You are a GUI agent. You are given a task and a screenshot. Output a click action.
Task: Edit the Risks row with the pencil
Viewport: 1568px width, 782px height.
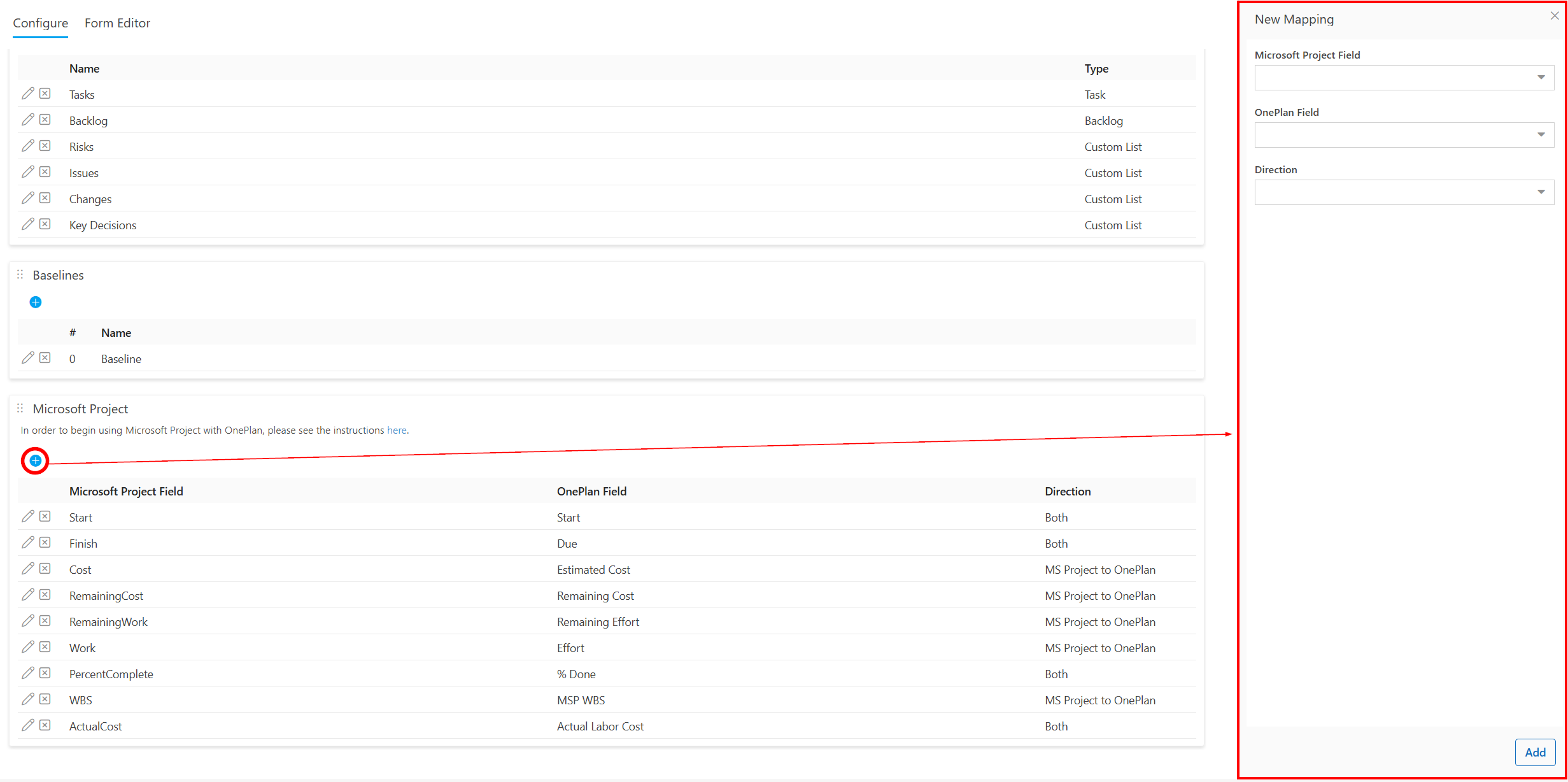(27, 146)
